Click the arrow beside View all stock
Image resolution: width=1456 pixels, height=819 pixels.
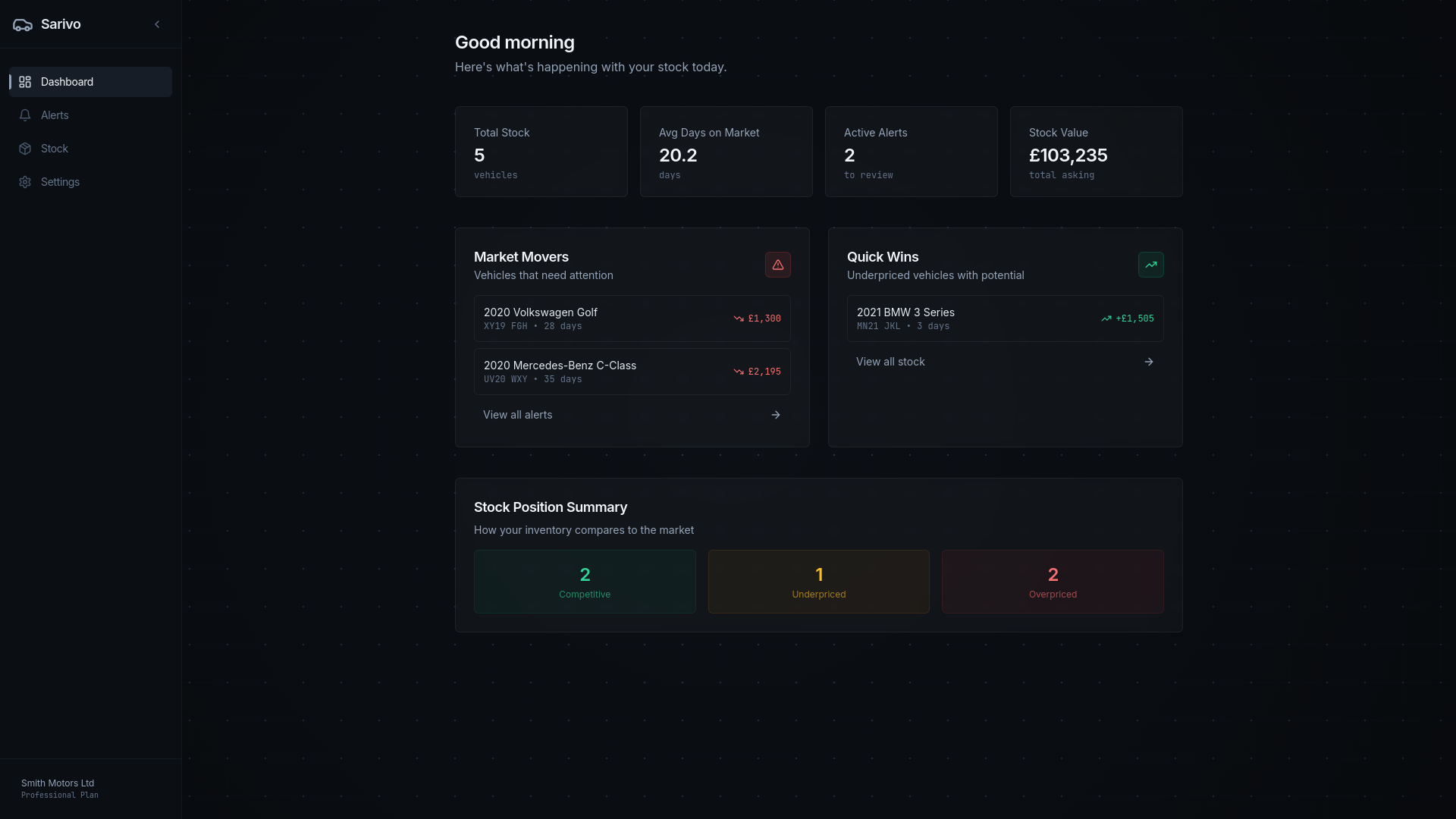pyautogui.click(x=1149, y=362)
